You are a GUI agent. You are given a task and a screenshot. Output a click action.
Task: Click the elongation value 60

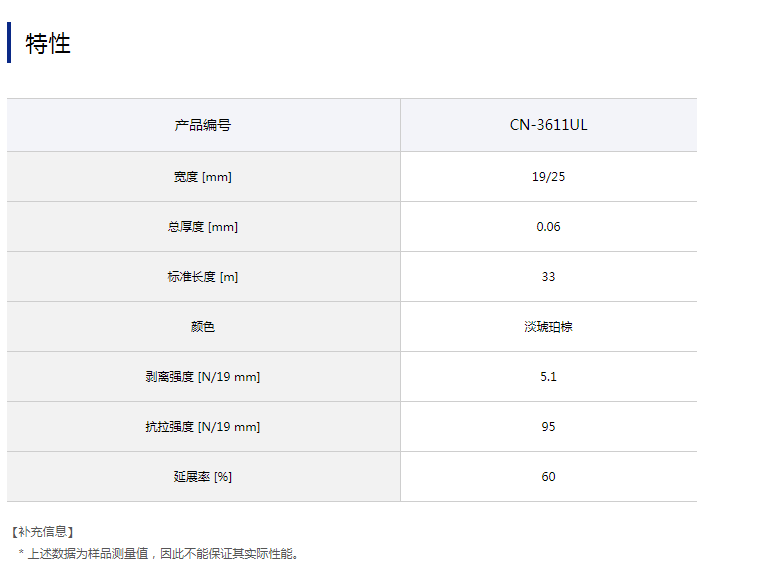point(548,477)
